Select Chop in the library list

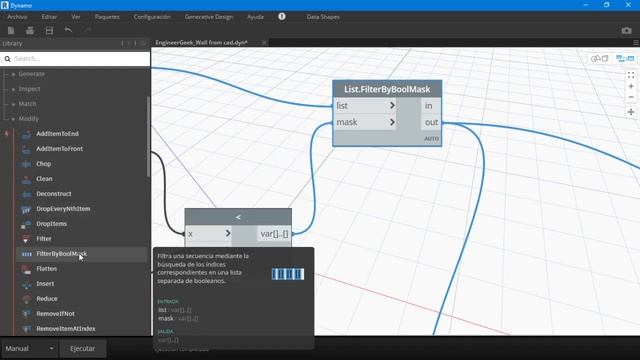click(44, 164)
